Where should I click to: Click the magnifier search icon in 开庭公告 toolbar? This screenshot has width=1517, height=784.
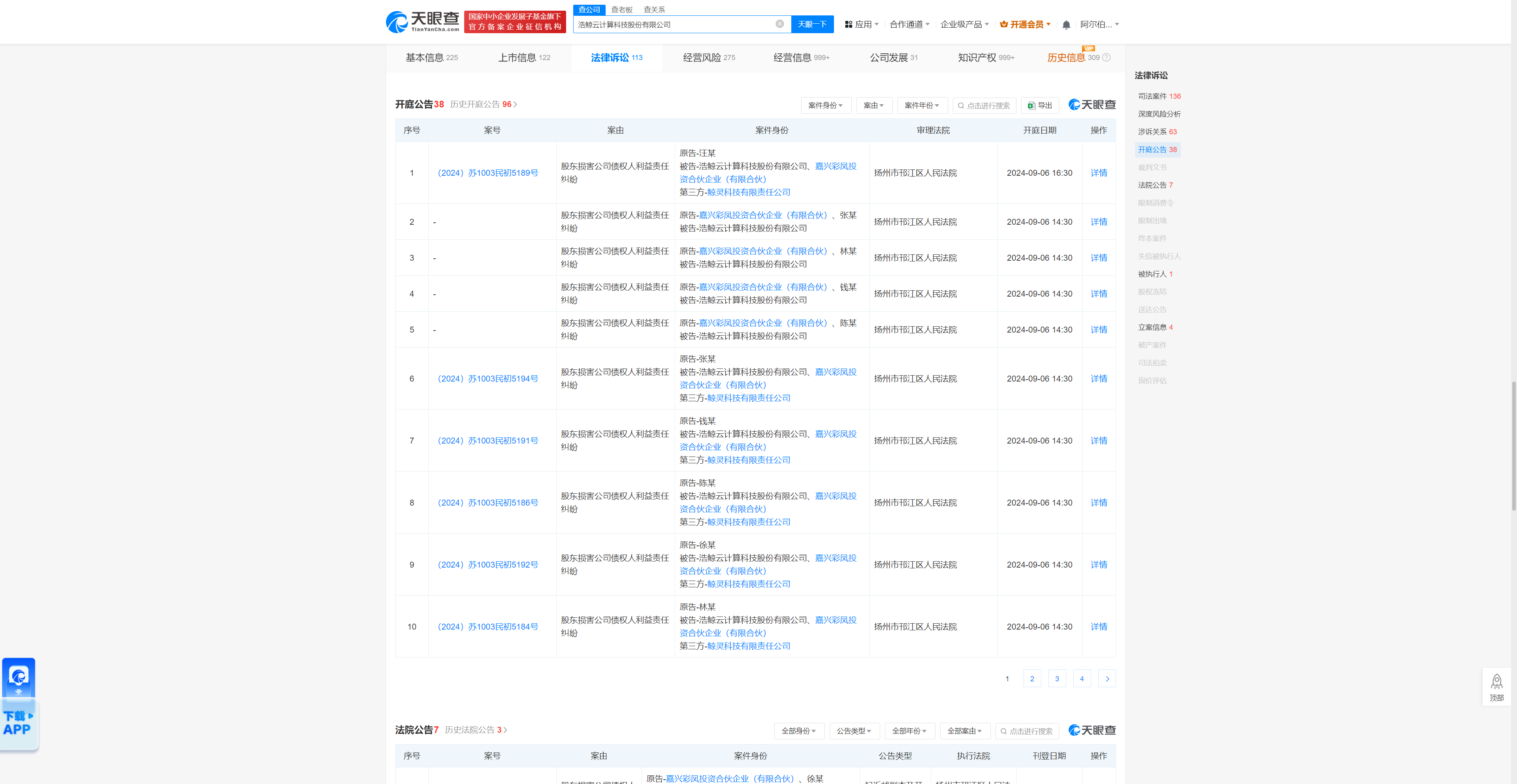pos(961,105)
